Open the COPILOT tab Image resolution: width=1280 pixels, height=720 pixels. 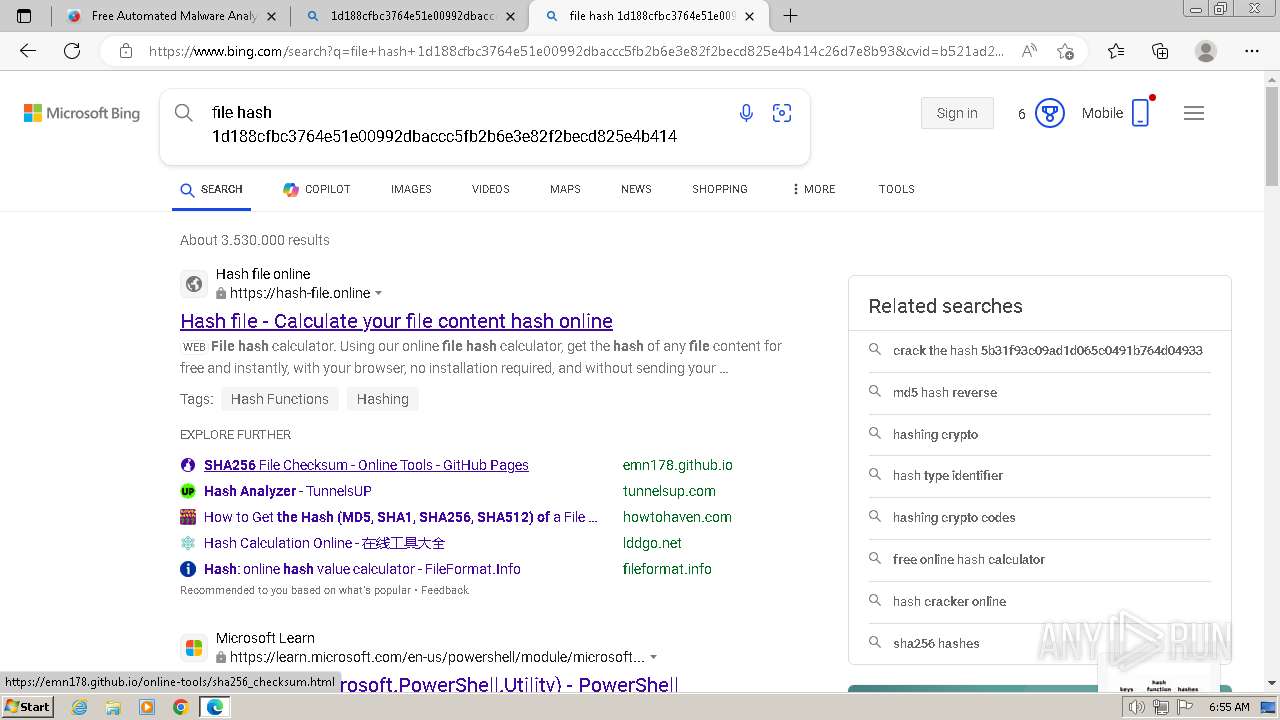point(317,189)
